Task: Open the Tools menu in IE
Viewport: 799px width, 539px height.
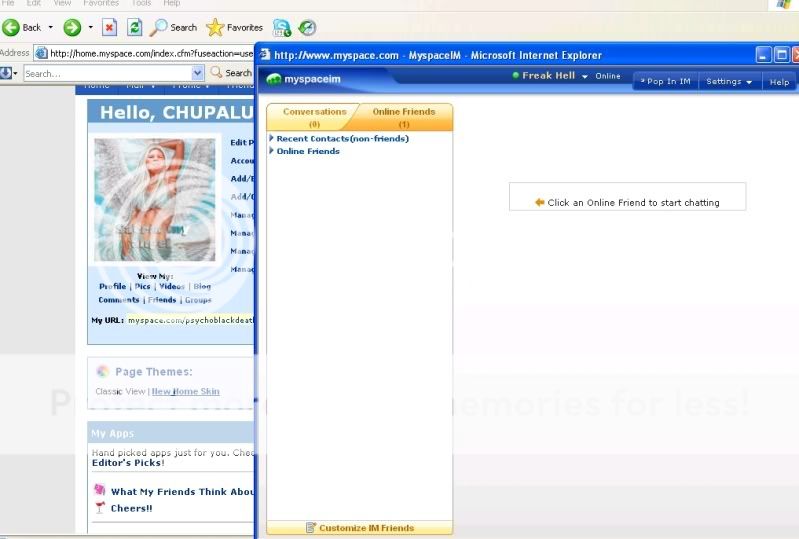Action: point(141,3)
